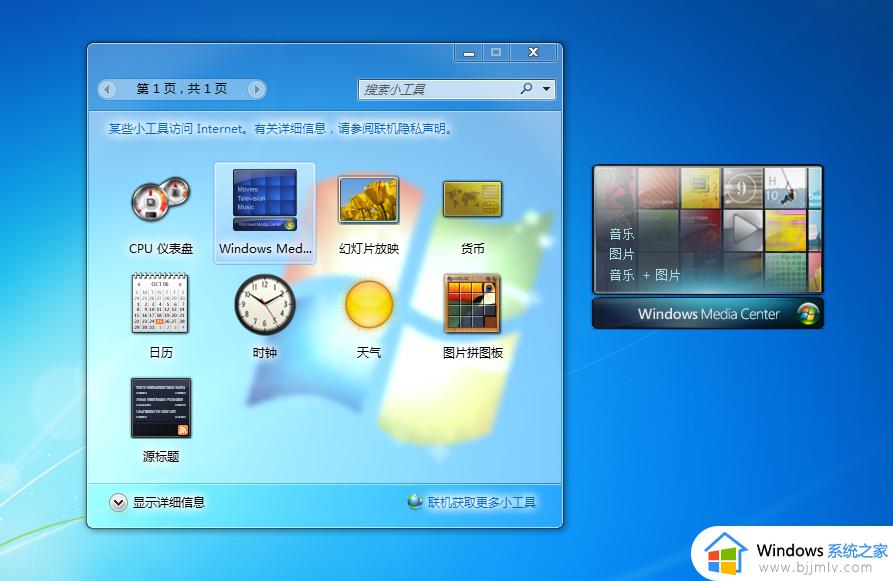
Task: Close the gadget gallery window
Action: click(x=534, y=53)
